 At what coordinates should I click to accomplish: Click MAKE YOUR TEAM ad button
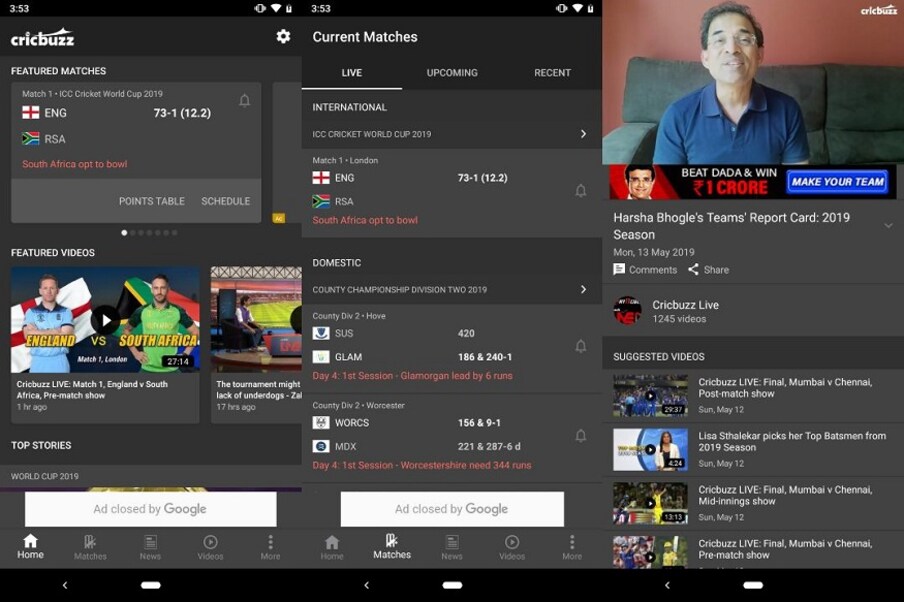point(837,182)
